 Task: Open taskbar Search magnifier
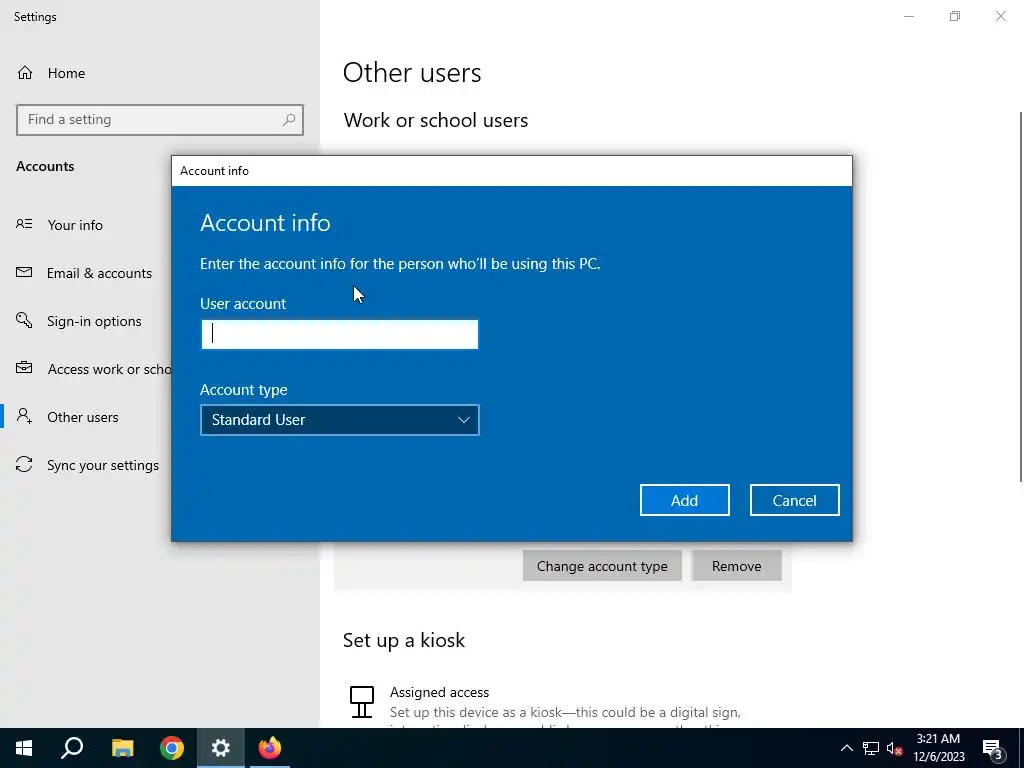[x=72, y=748]
